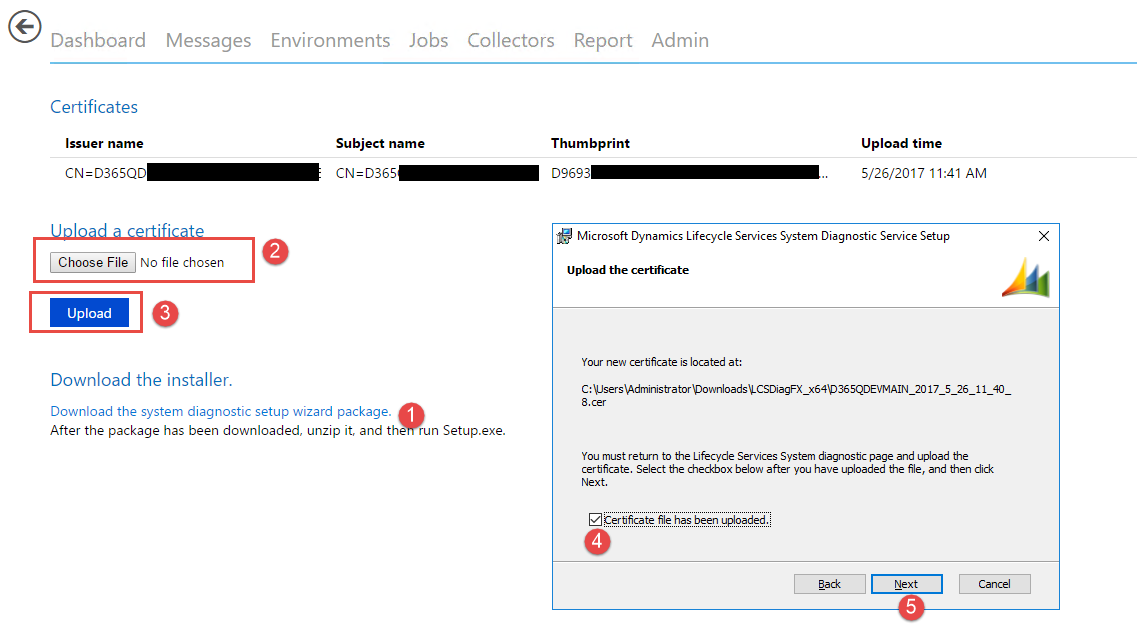This screenshot has width=1137, height=627.
Task: Click the certificate path text in the wizard
Action: click(796, 396)
